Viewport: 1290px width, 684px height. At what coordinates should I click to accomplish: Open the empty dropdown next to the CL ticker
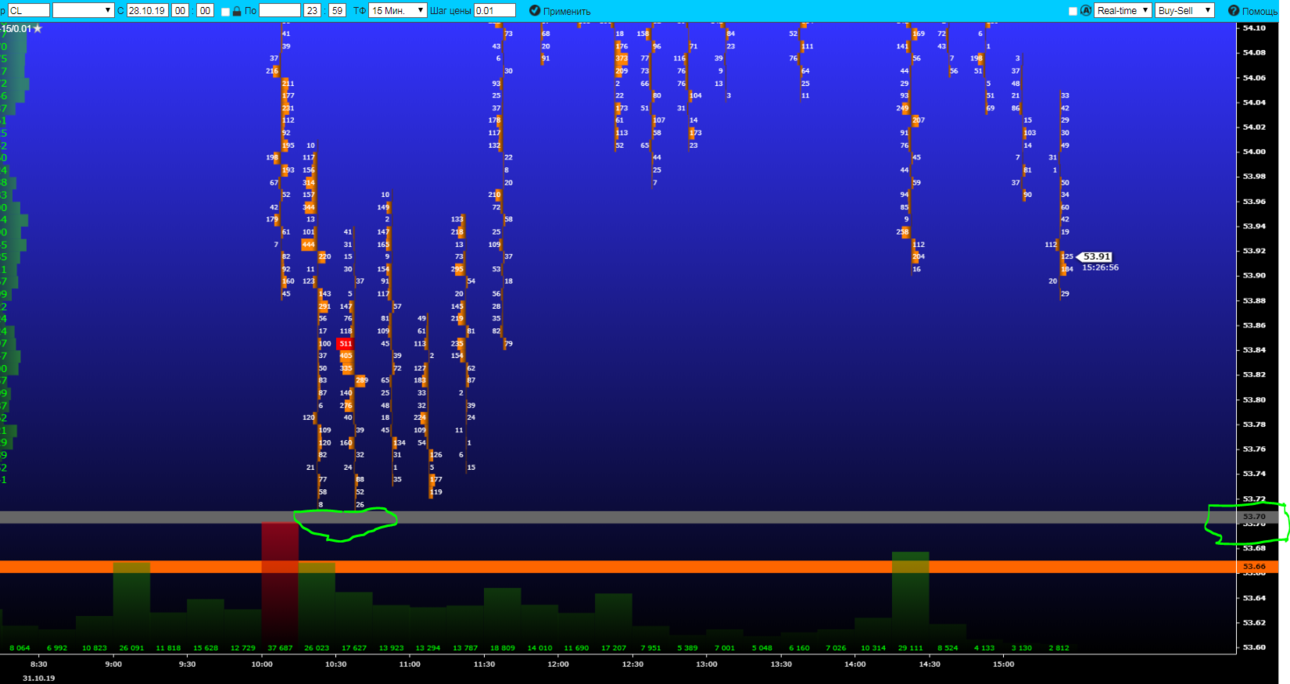(x=83, y=10)
